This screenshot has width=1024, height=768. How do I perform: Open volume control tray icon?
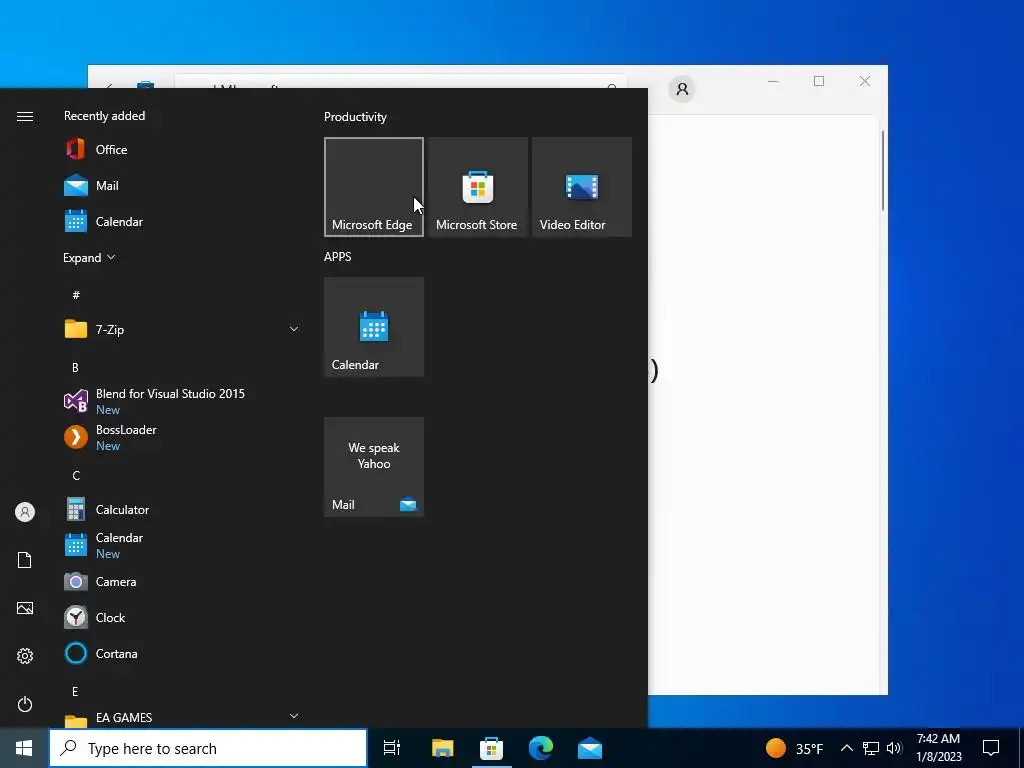[895, 748]
